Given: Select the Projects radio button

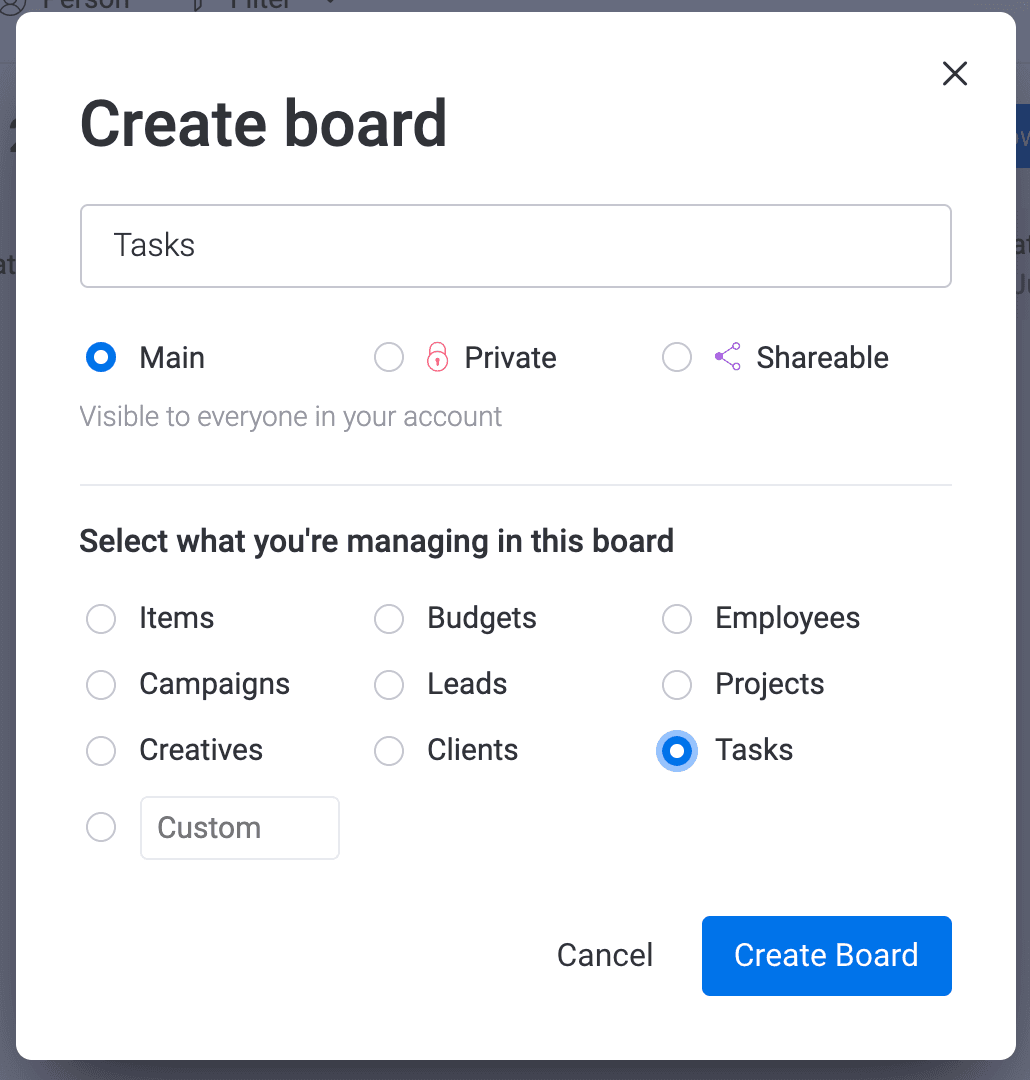Looking at the screenshot, I should [677, 685].
